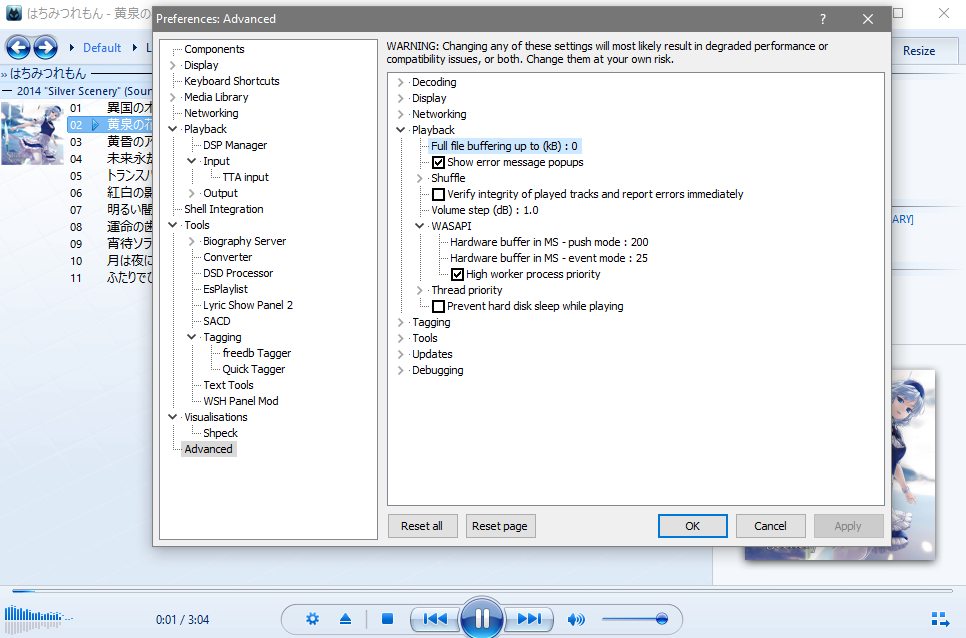This screenshot has width=966, height=638.
Task: Select Converter preferences page
Action: [x=227, y=257]
